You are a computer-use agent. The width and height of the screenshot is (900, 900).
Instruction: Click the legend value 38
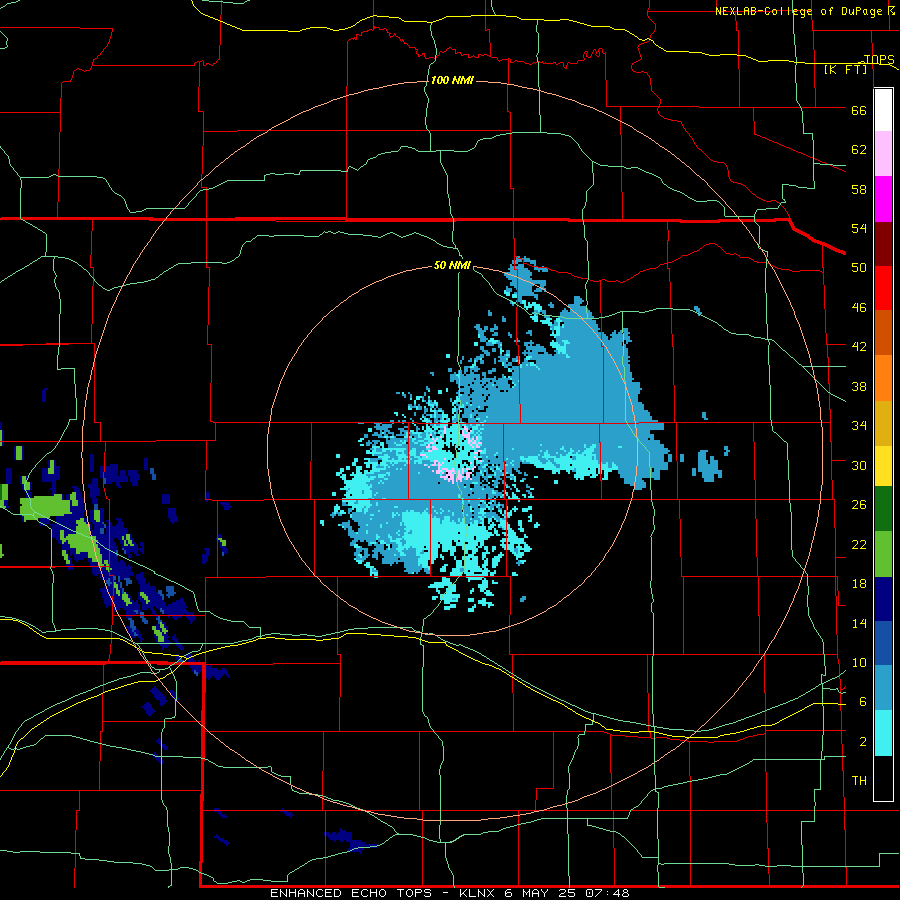pyautogui.click(x=859, y=386)
